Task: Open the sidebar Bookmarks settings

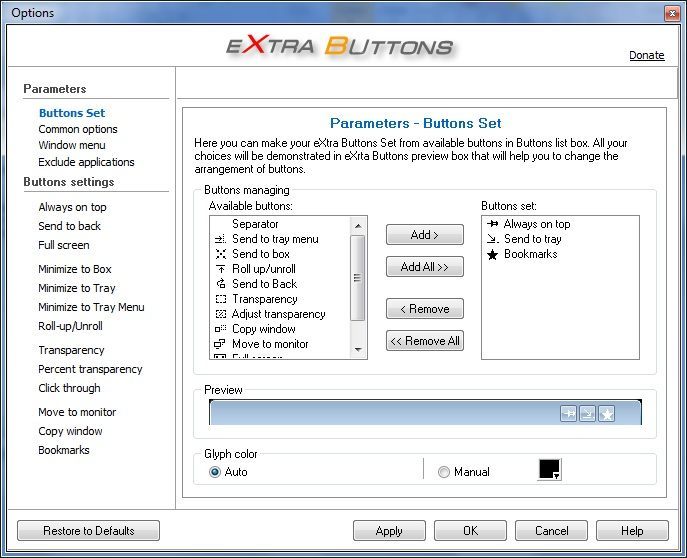Action: (64, 450)
